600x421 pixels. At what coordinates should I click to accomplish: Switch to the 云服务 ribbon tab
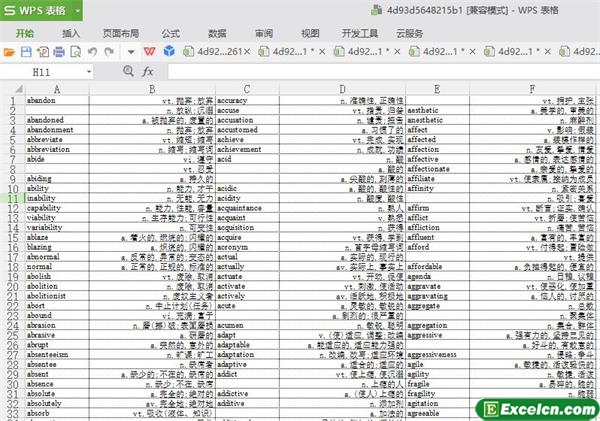point(409,34)
